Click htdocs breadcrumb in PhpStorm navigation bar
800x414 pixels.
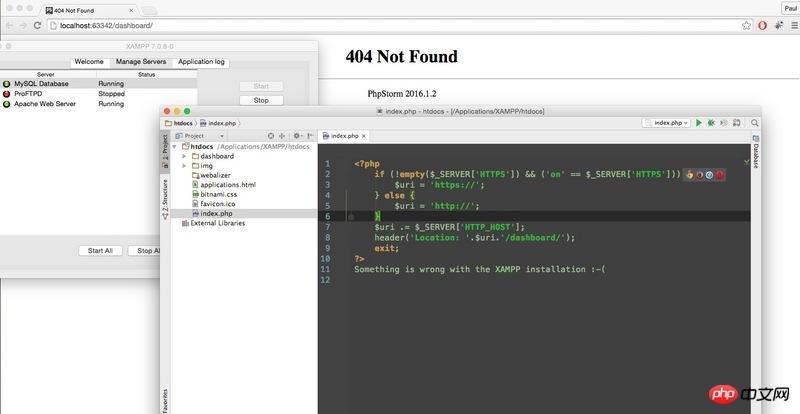pyautogui.click(x=179, y=123)
